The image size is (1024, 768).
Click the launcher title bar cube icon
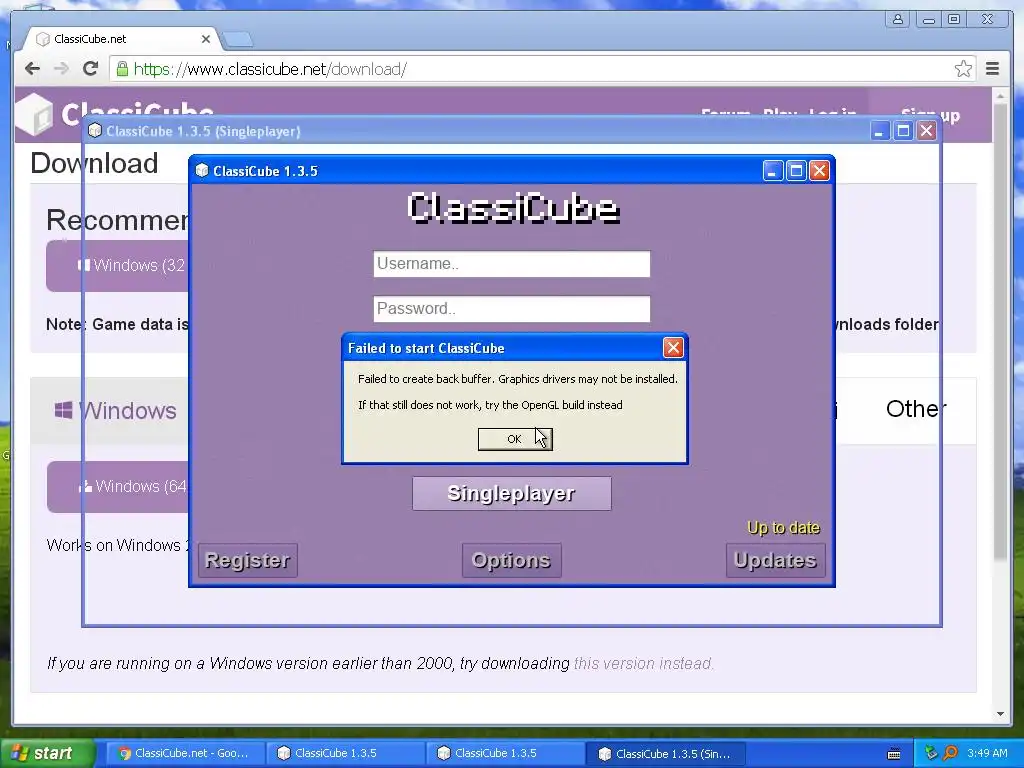202,171
